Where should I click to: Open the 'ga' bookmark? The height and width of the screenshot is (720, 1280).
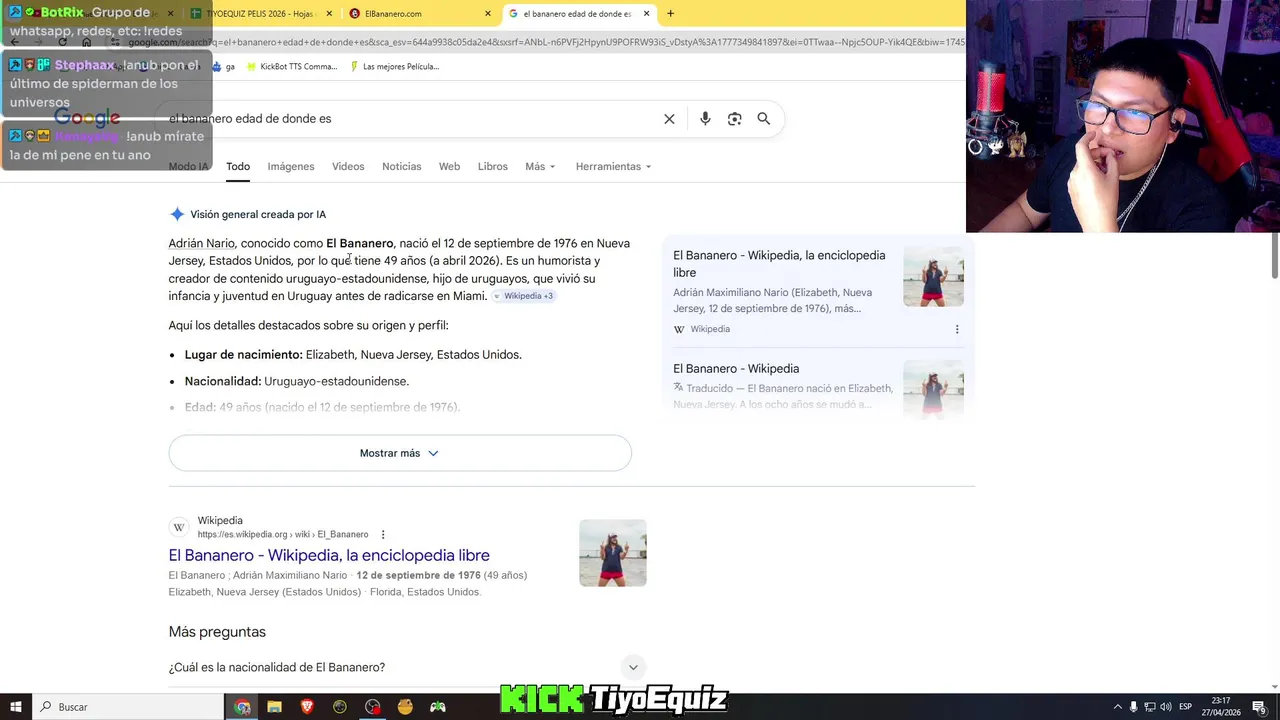tap(223, 67)
